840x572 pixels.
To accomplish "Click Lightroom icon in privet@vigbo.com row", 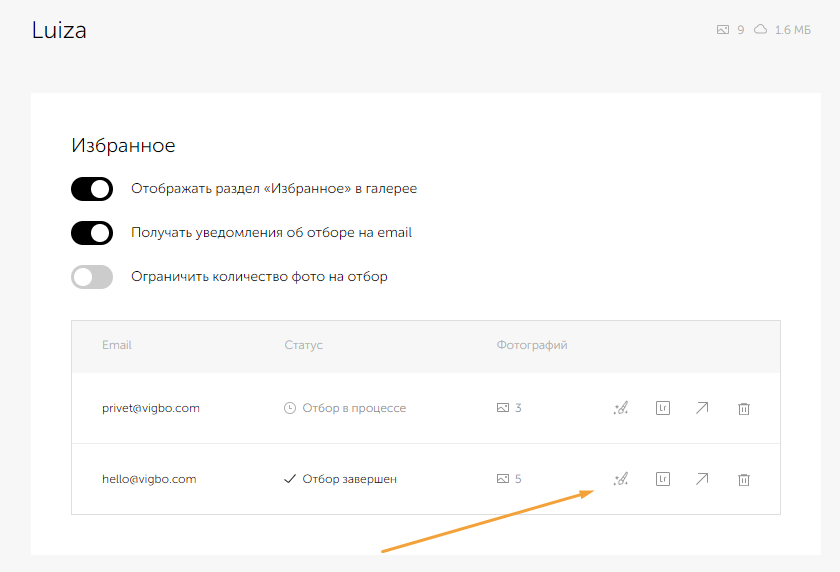I will (663, 408).
